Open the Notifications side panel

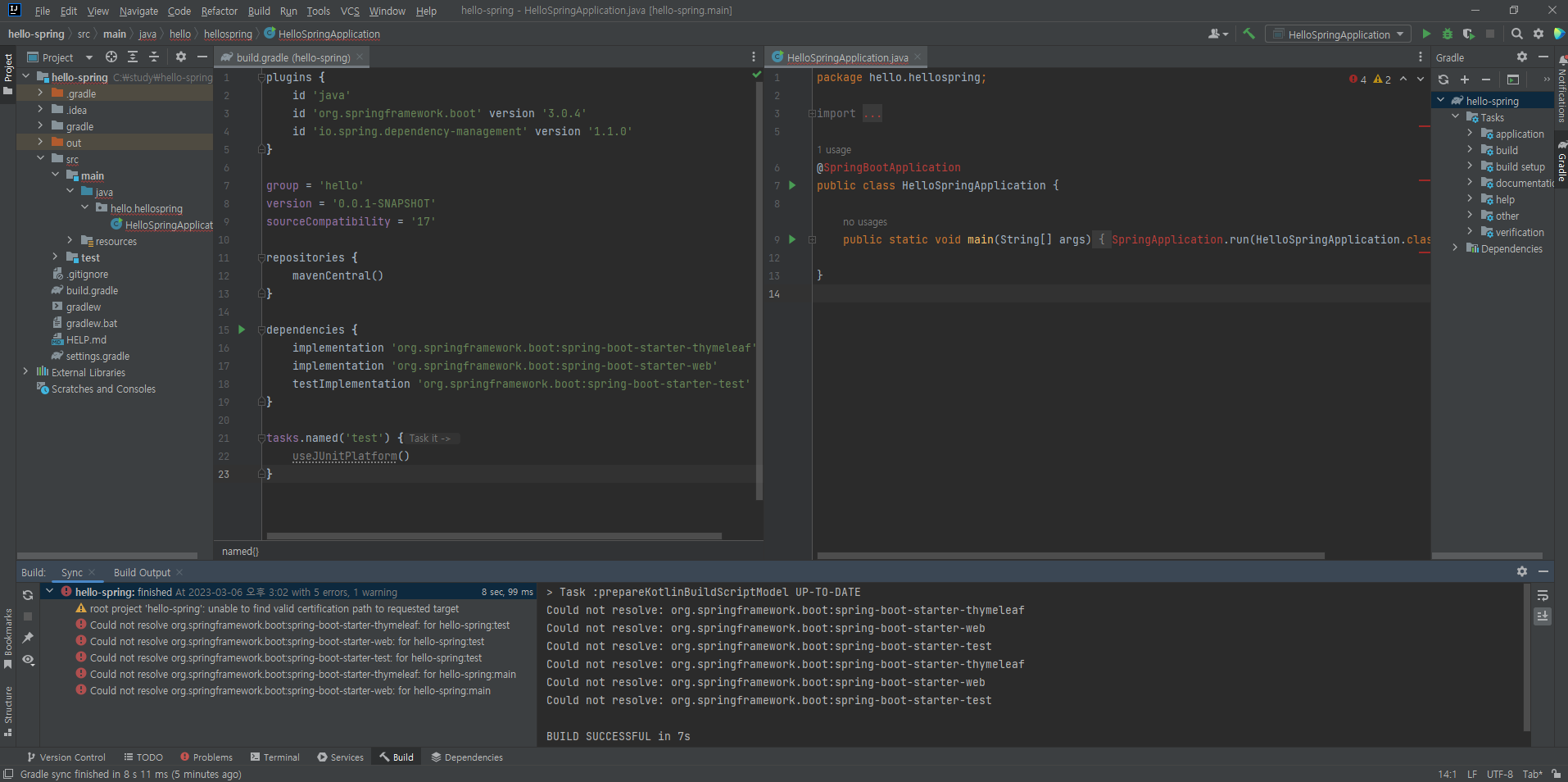point(1561,89)
